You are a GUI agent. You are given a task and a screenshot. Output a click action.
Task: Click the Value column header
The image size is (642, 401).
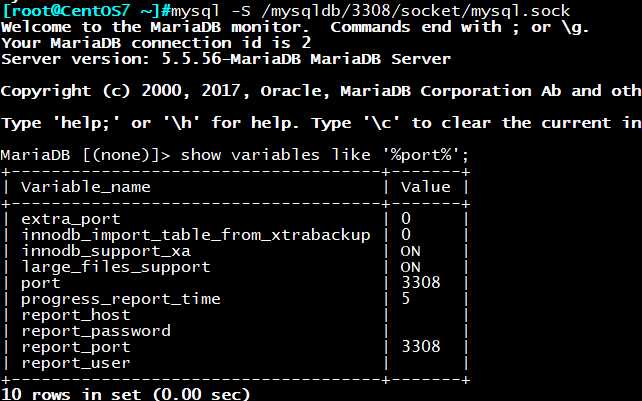(x=425, y=187)
